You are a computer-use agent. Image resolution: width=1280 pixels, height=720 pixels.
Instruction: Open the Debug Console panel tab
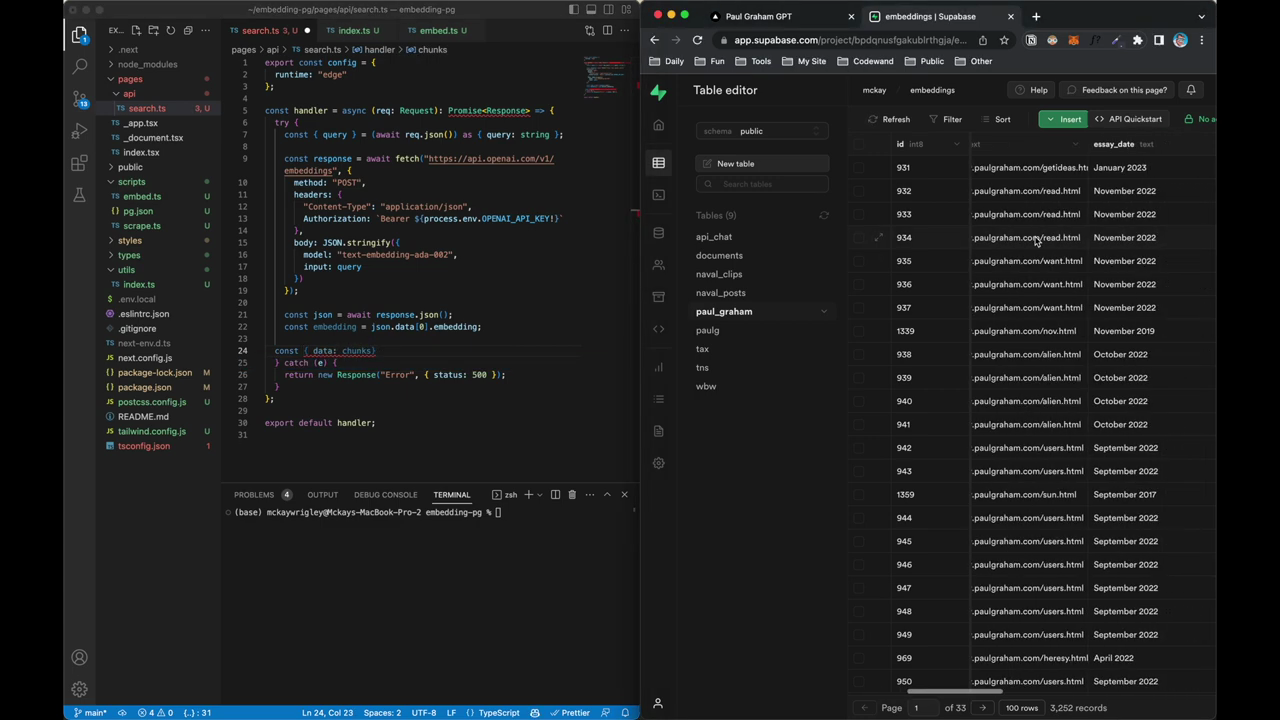[x=385, y=495]
